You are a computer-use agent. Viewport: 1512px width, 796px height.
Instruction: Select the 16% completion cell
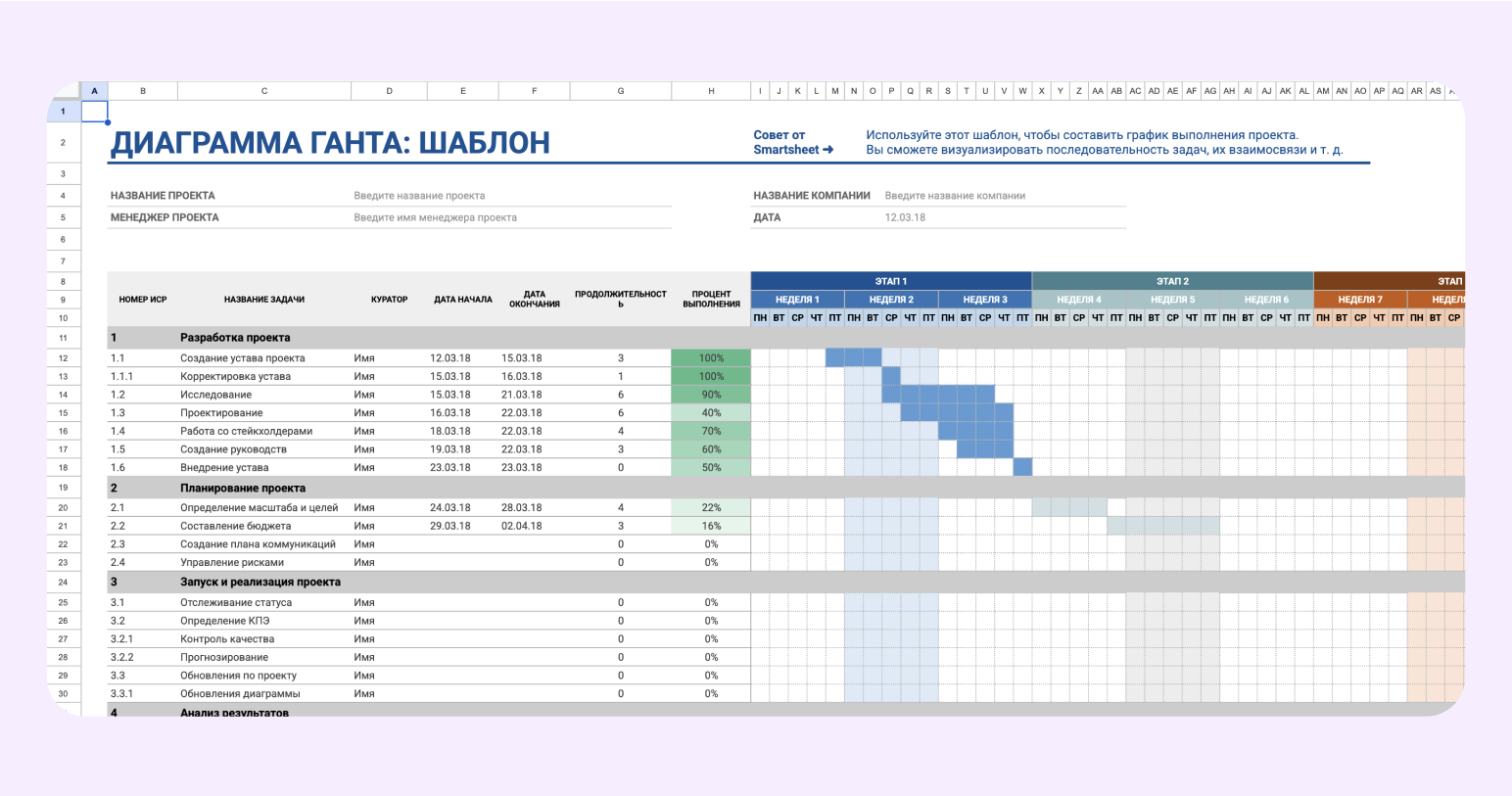[711, 526]
